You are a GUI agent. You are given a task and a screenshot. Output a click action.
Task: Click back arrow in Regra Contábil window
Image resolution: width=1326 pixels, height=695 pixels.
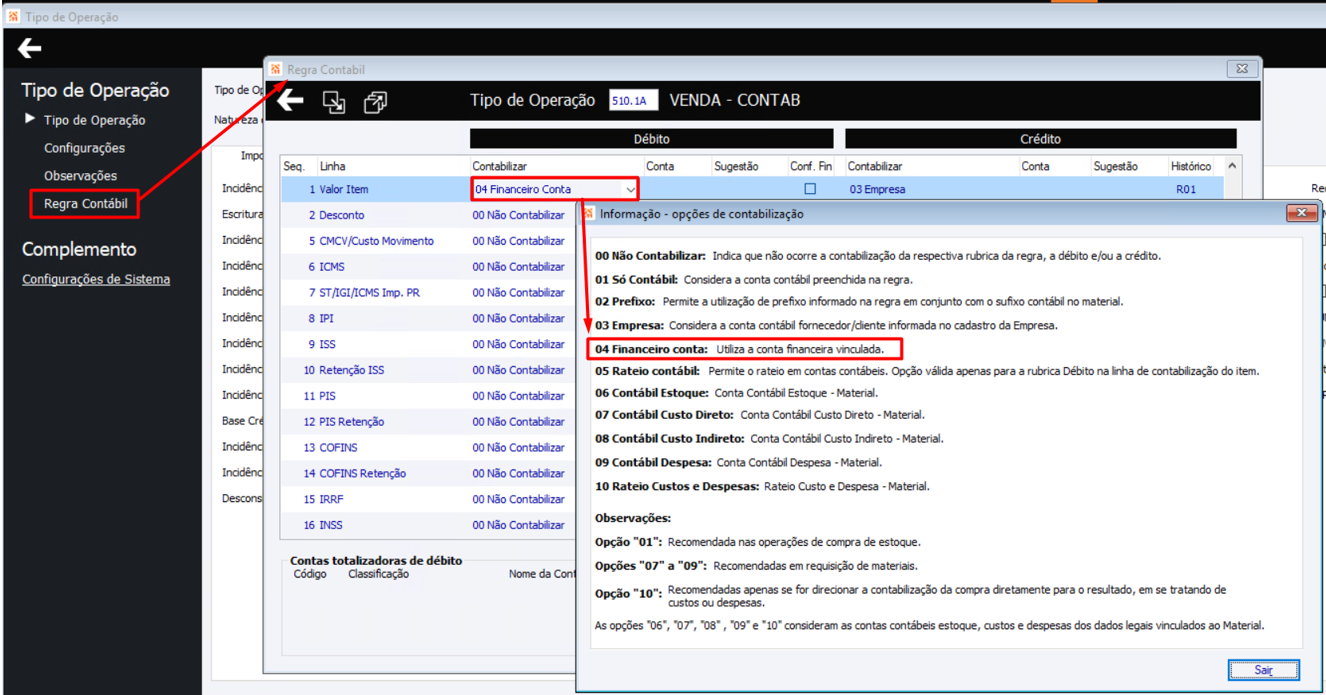(x=290, y=100)
